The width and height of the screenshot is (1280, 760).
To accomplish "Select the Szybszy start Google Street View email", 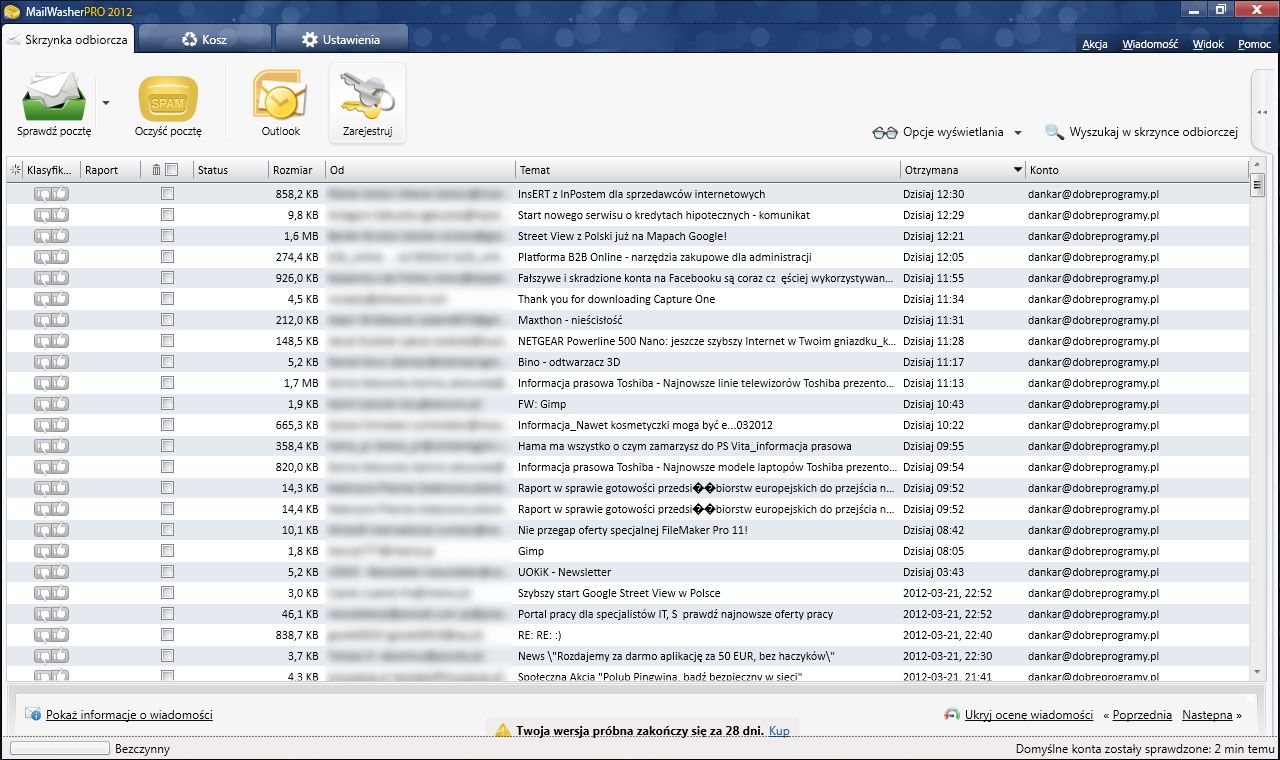I will [627, 593].
